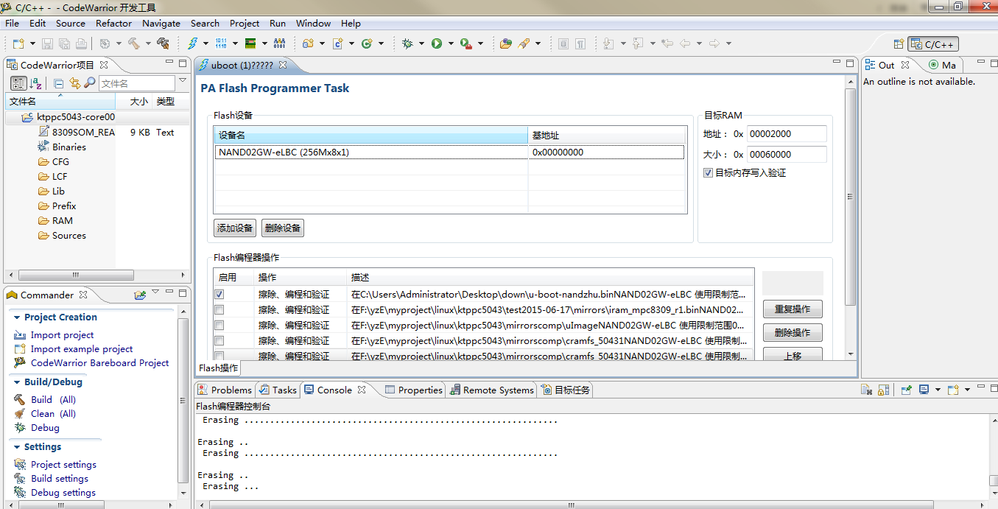
Task: Click the 重复操作 button
Action: click(792, 309)
